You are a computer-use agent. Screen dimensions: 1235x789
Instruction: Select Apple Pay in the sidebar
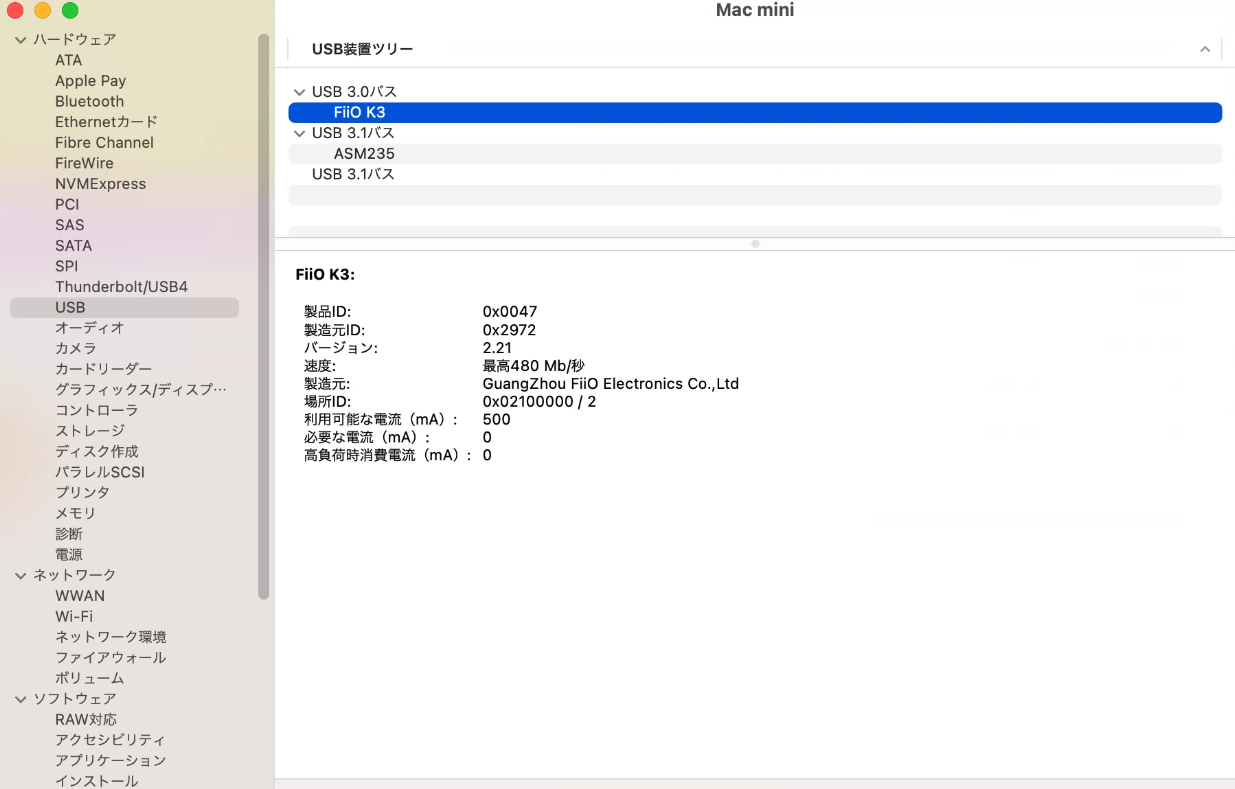(x=90, y=81)
